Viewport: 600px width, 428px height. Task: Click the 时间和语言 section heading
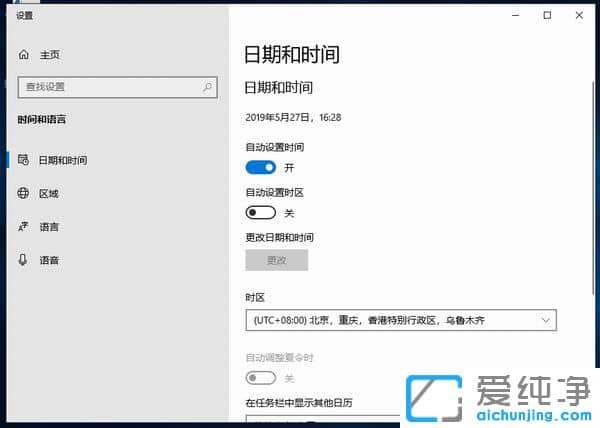(x=42, y=119)
